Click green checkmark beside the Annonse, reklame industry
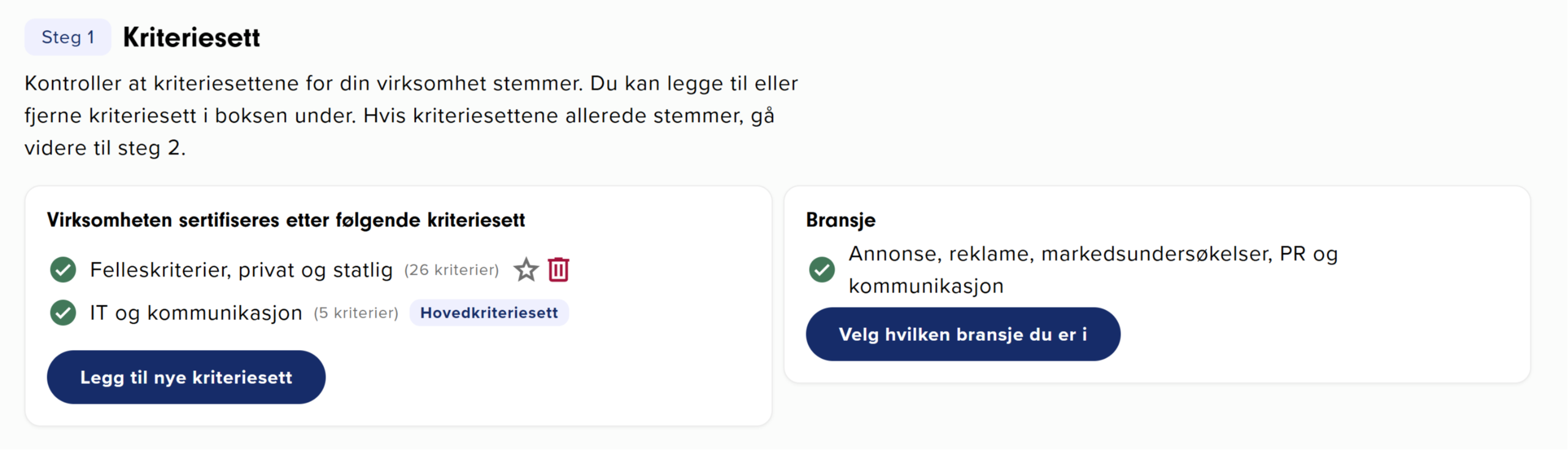Viewport: 1568px width, 450px height. point(821,270)
